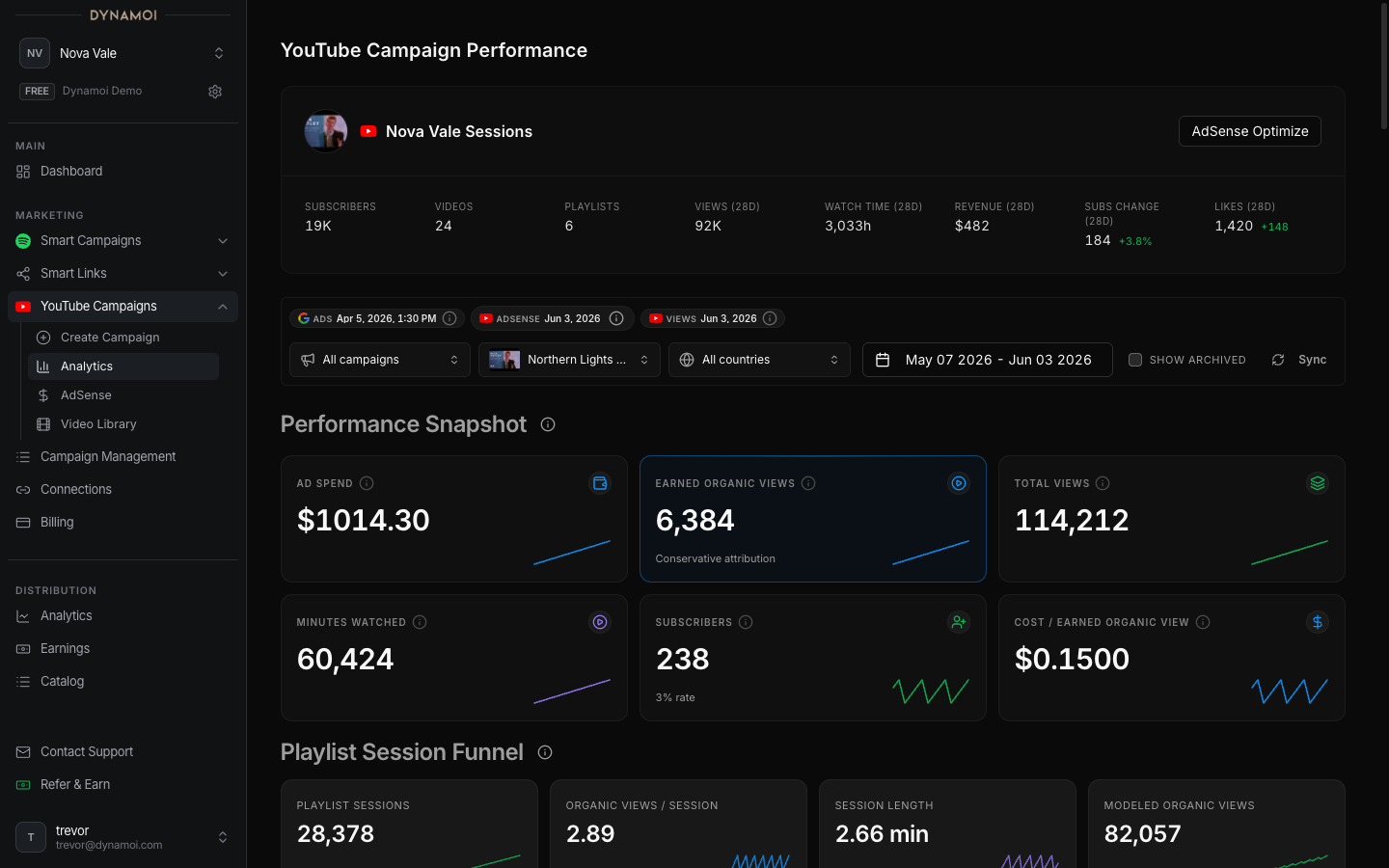Open Video Library link
This screenshot has width=1389, height=868.
pos(123,424)
